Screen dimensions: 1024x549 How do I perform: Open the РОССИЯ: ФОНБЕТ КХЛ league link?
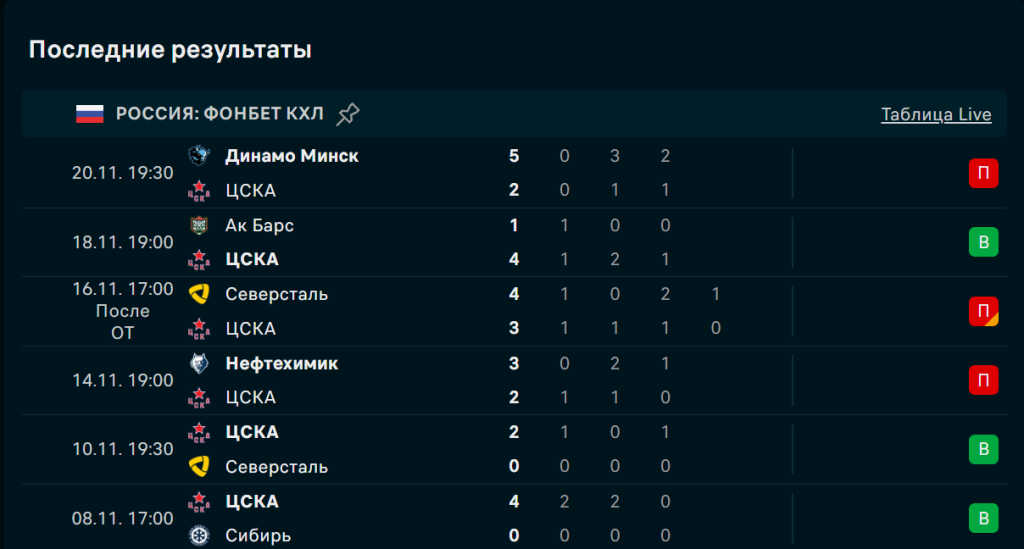tap(220, 114)
